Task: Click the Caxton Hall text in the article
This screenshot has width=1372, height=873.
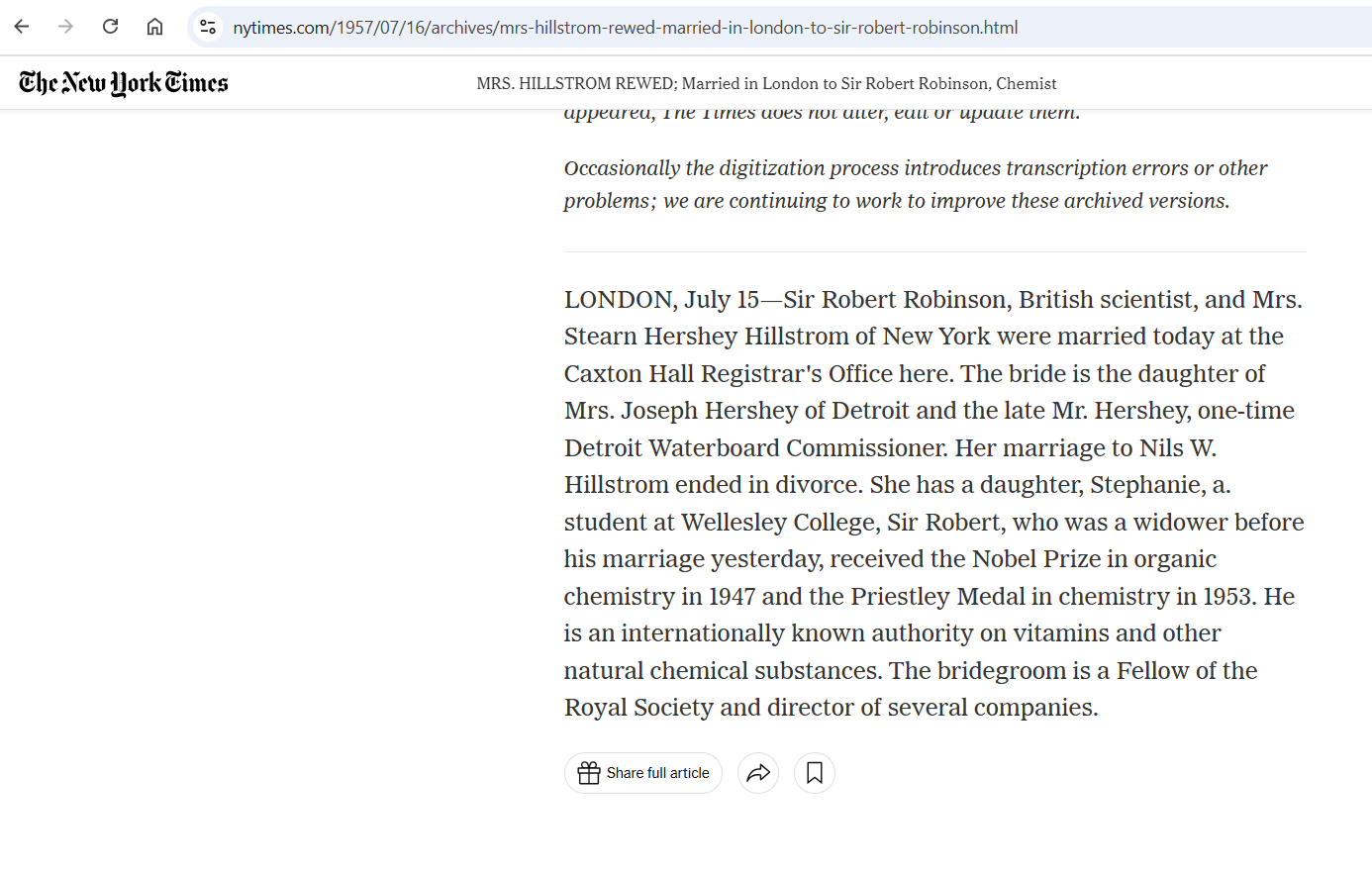Action: 629,374
